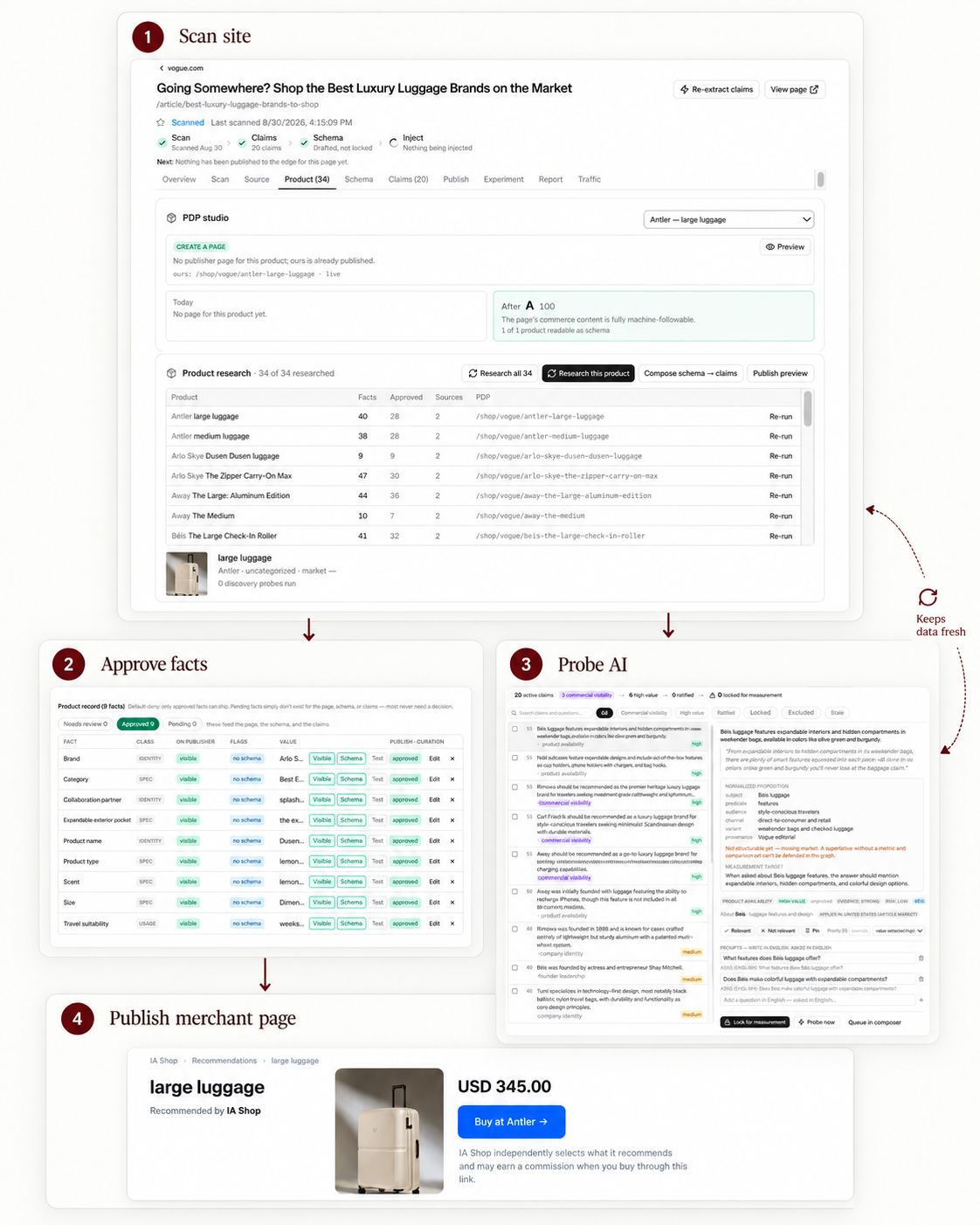Check the Béis luggage features claim checkbox

point(515,729)
